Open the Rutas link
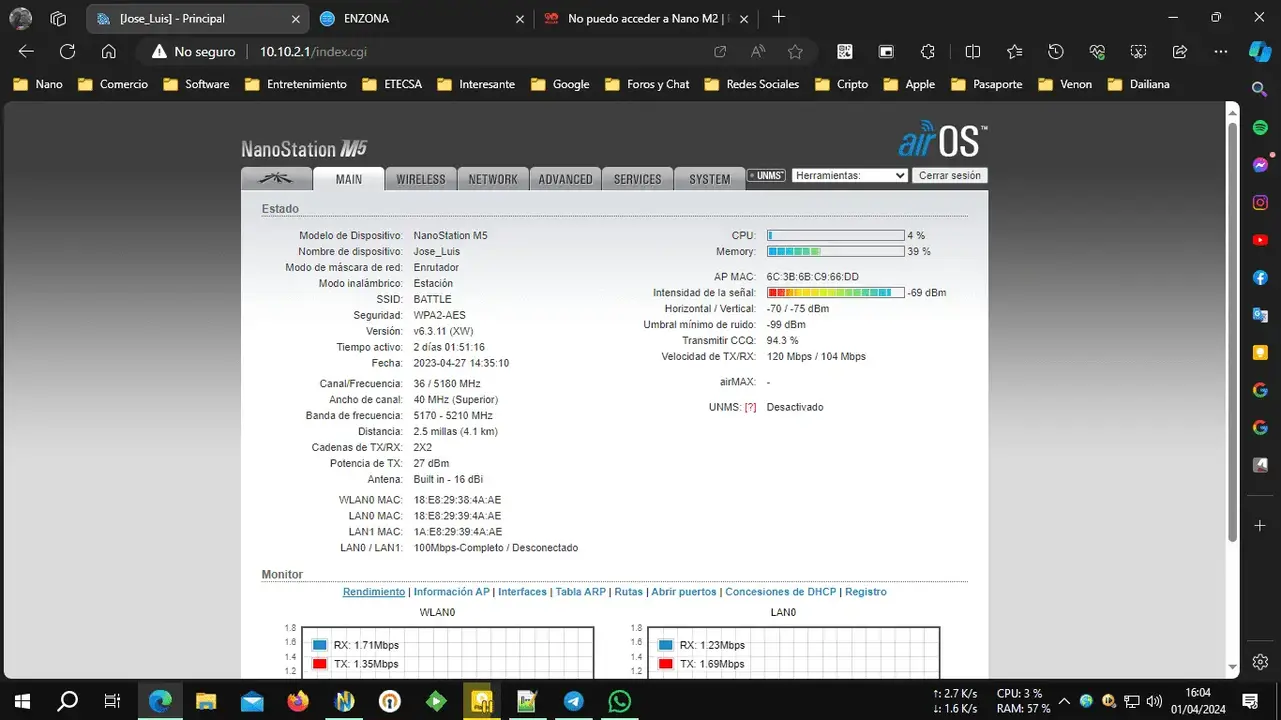1281x720 pixels. pyautogui.click(x=628, y=592)
